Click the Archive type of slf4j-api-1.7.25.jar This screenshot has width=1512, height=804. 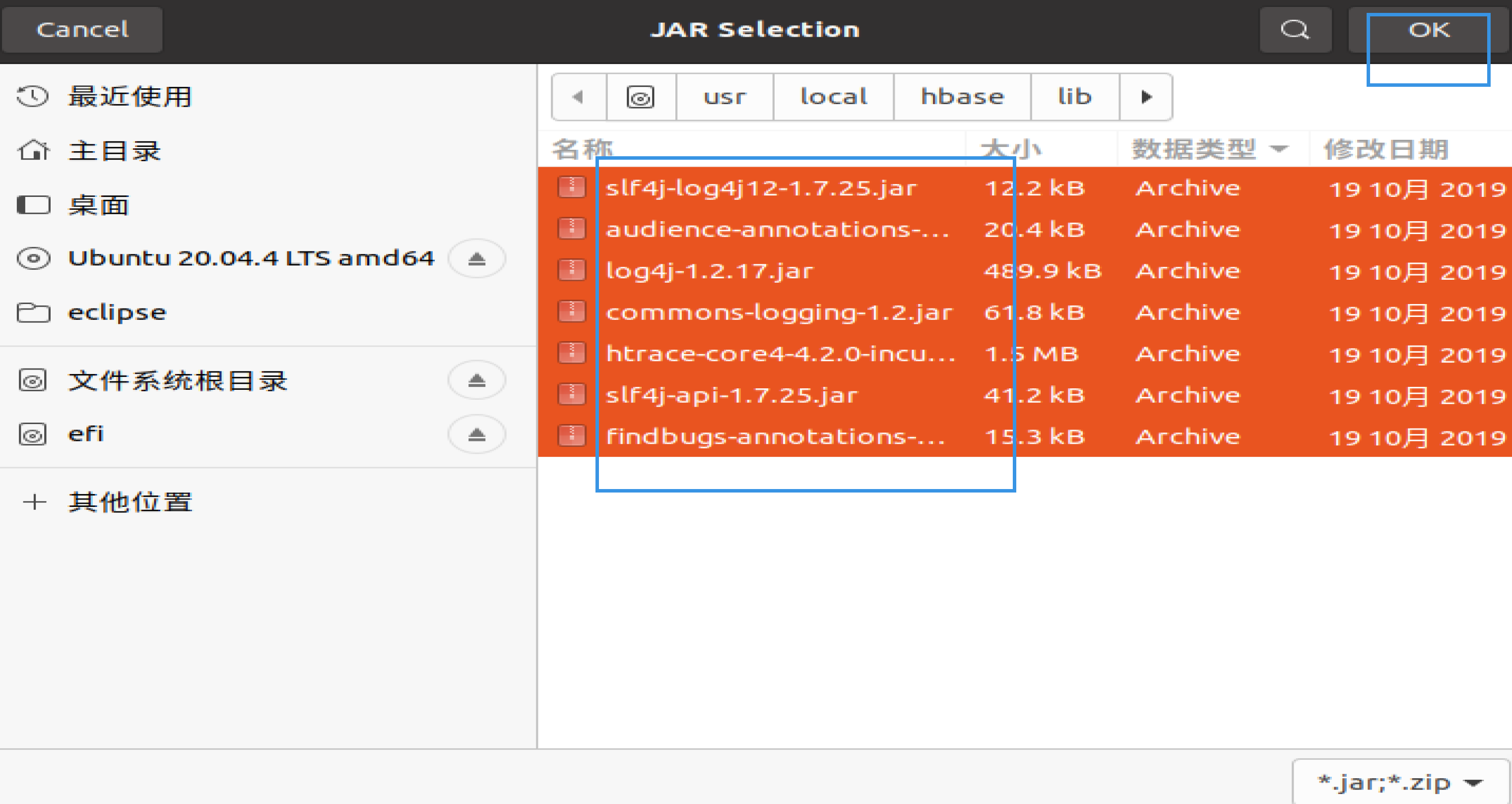pyautogui.click(x=1188, y=395)
